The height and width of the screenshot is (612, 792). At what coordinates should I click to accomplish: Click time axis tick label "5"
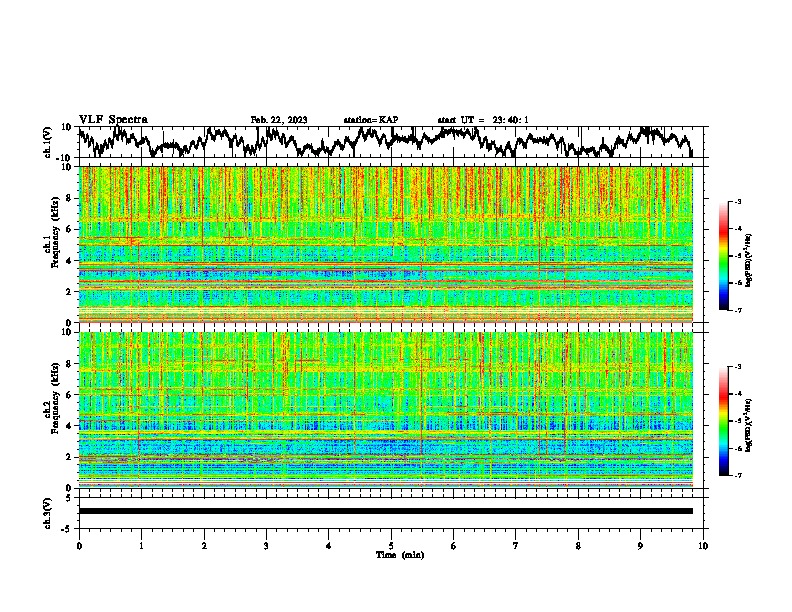click(391, 546)
